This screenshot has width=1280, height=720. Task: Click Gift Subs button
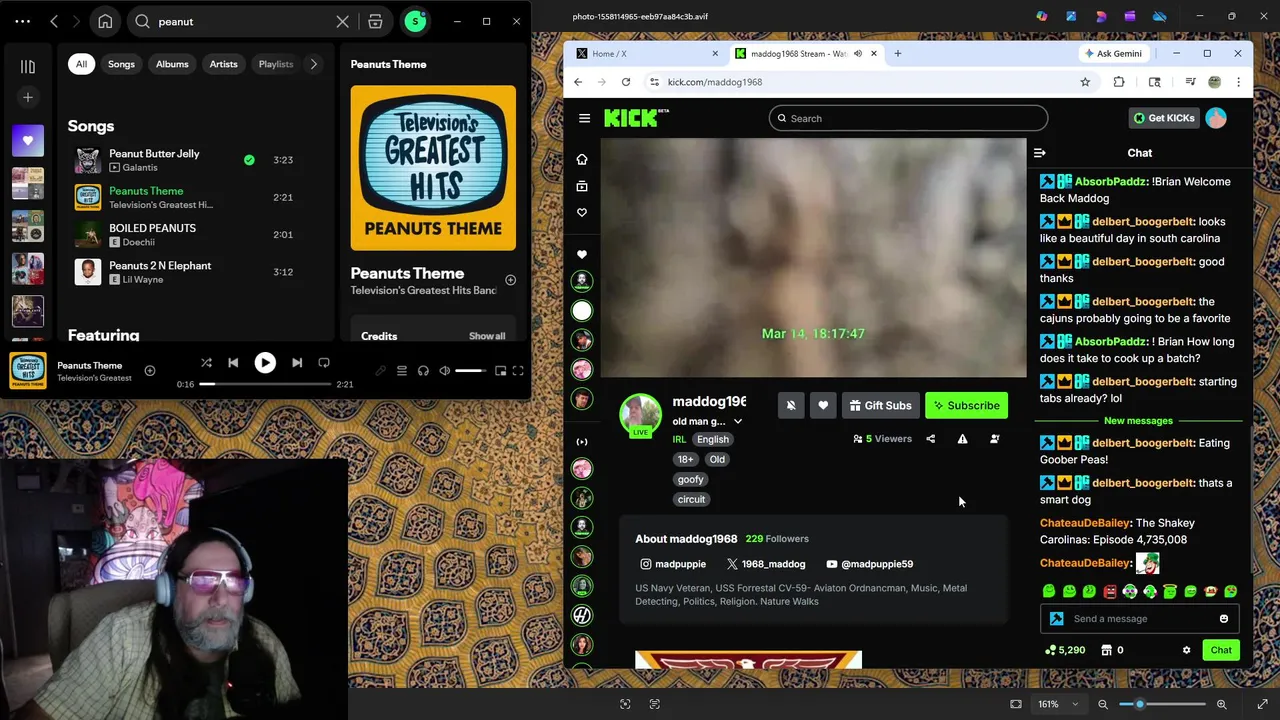(880, 405)
